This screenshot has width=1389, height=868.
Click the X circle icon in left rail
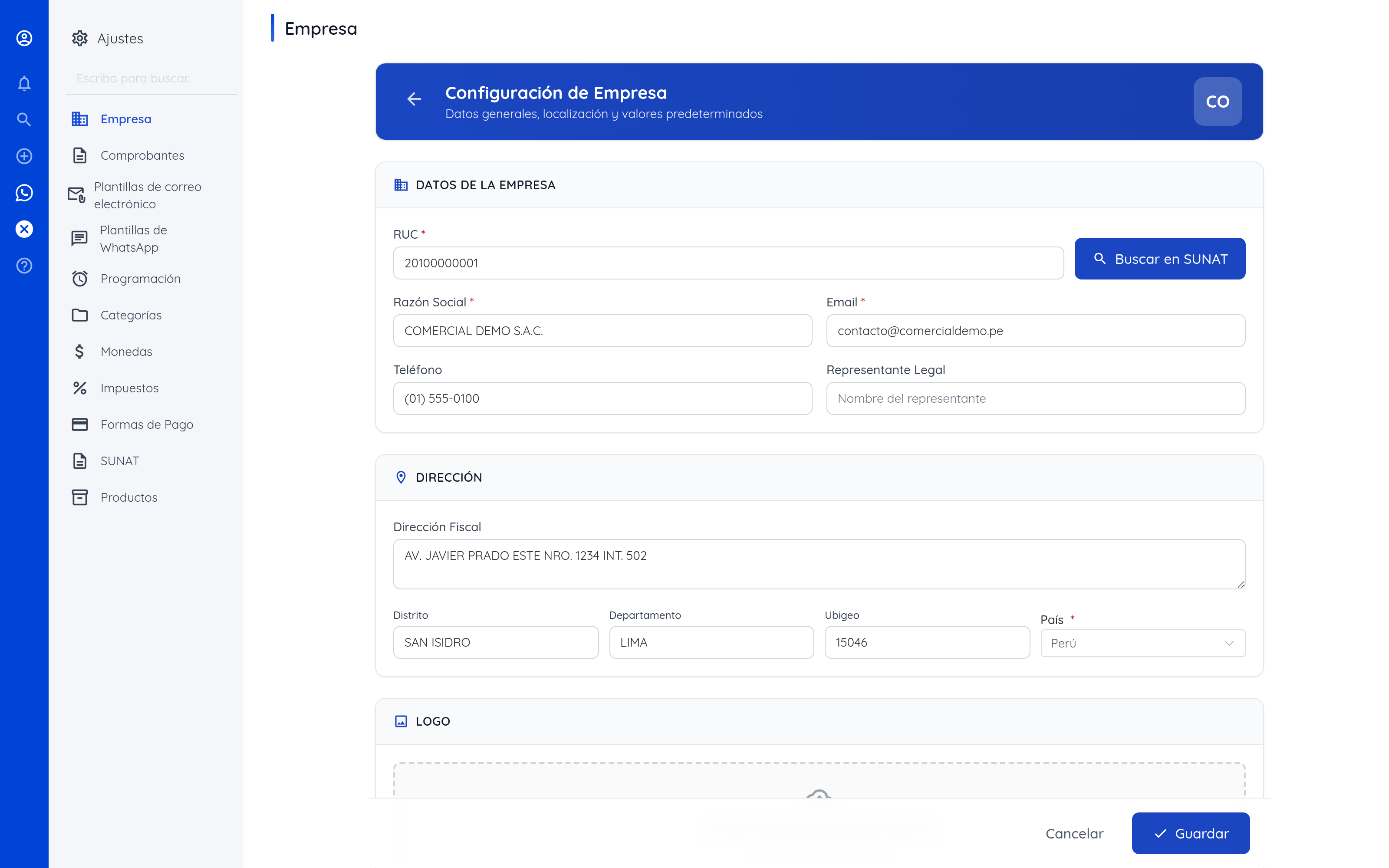(24, 229)
